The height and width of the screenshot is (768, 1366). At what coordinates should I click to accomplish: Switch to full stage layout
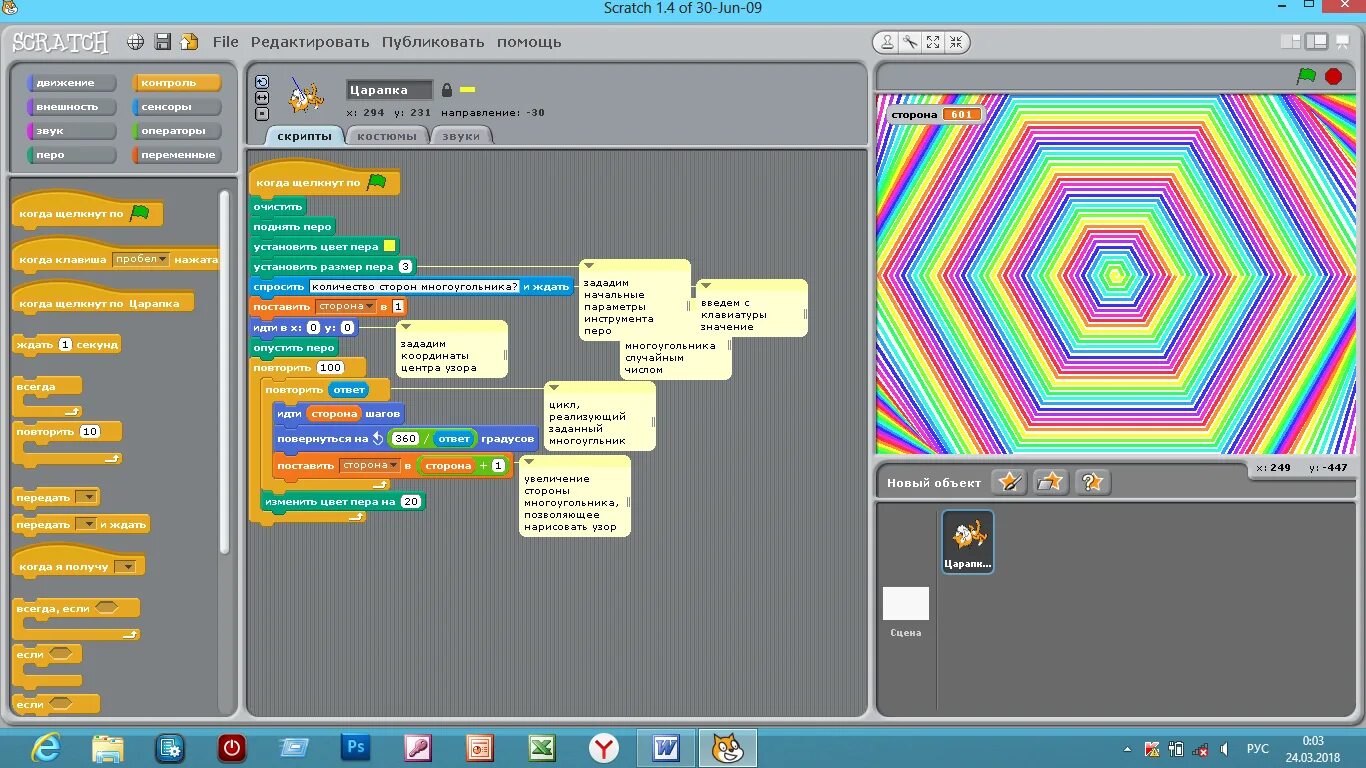(x=1317, y=42)
